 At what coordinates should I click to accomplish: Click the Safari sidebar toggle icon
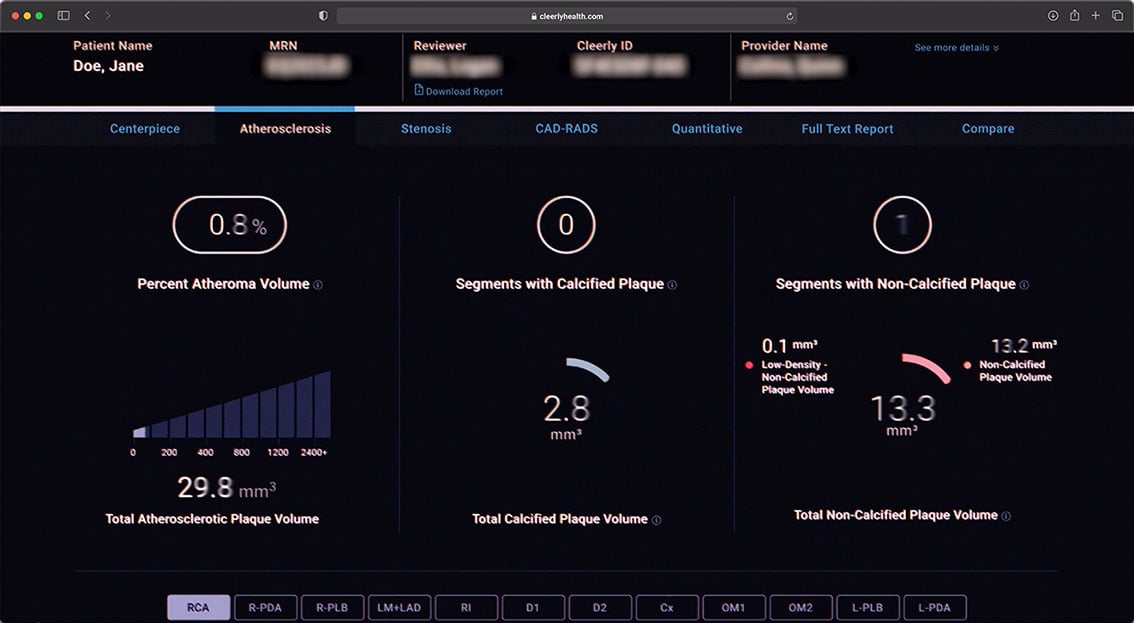tap(63, 16)
